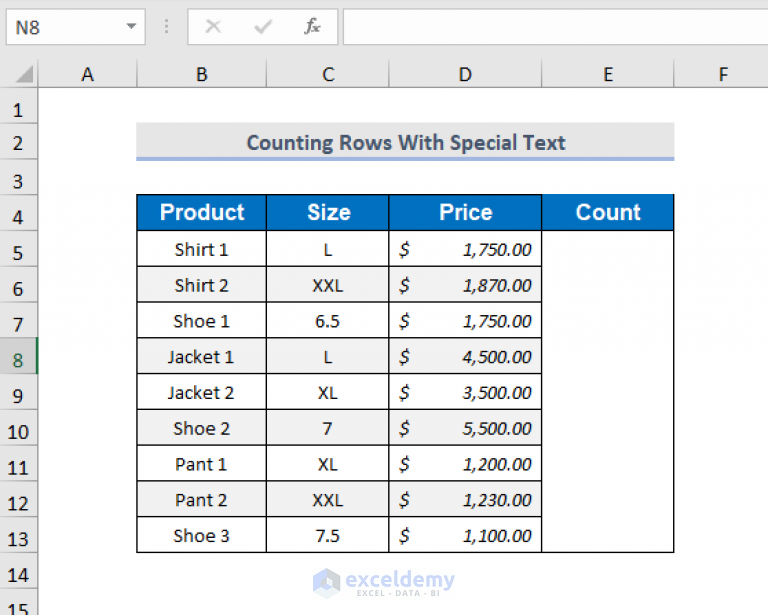Select the price '1,870.00' cell
The image size is (768, 615).
pyautogui.click(x=465, y=284)
